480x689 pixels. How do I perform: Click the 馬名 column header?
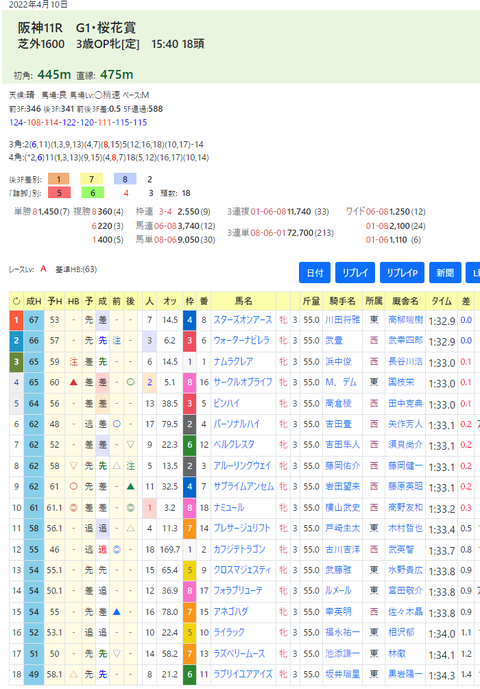point(244,301)
